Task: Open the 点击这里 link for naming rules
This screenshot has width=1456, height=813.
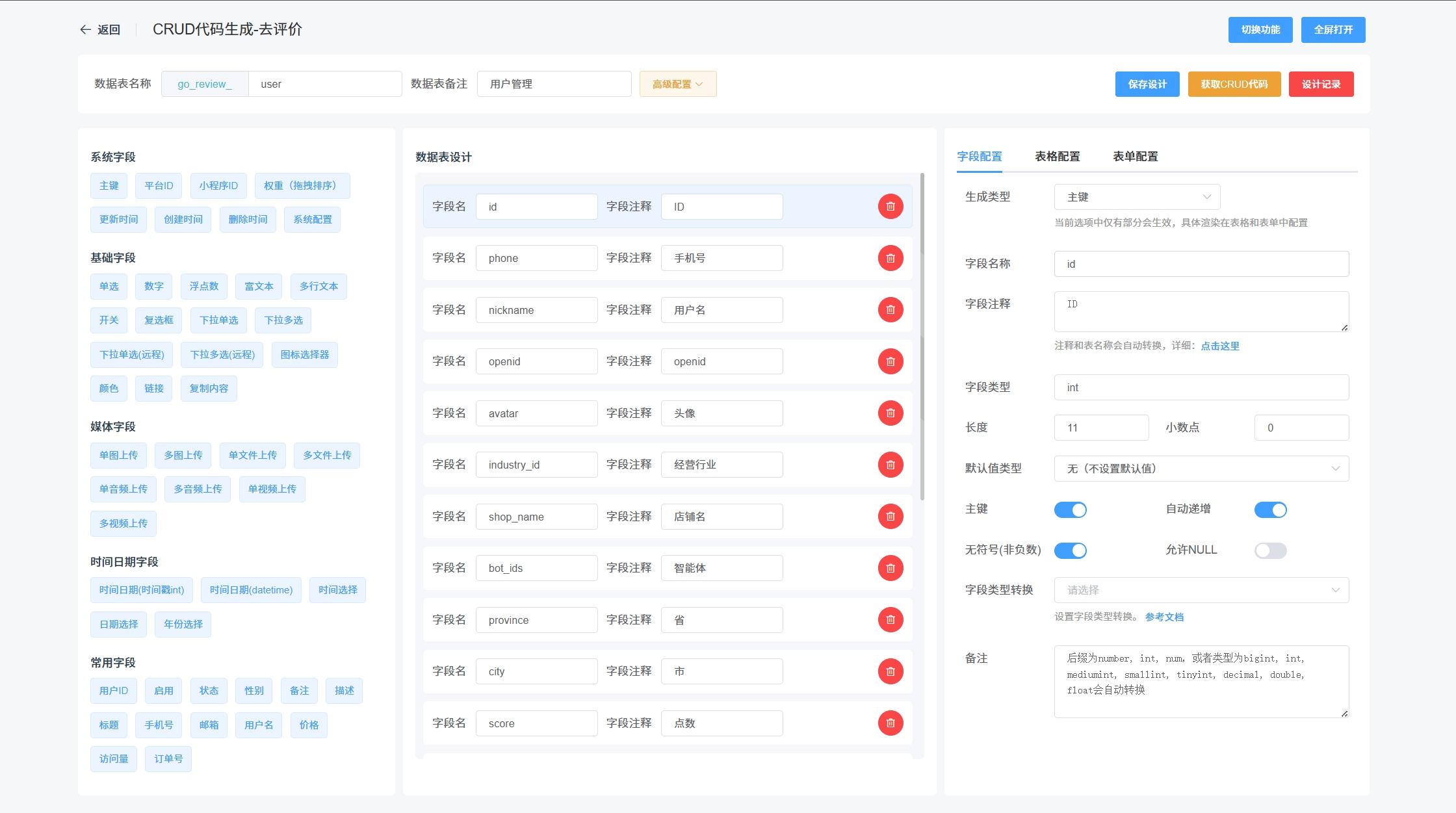Action: 1220,345
